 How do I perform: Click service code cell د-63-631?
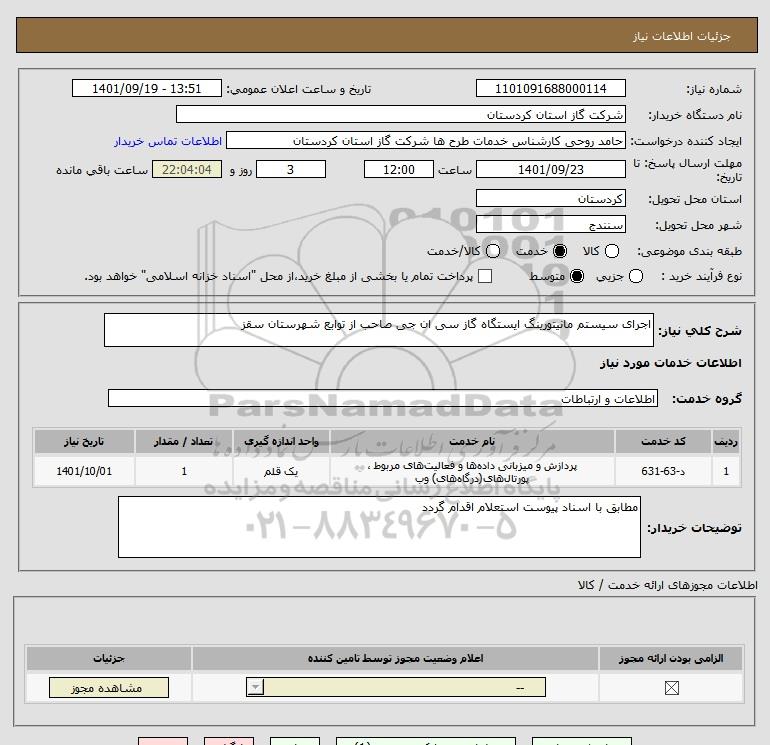[x=663, y=471]
